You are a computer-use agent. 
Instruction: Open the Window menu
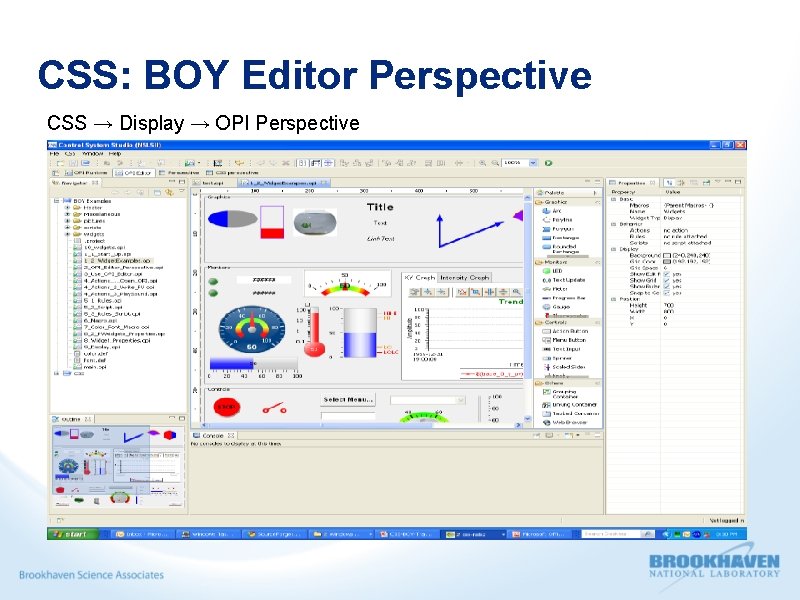point(92,153)
